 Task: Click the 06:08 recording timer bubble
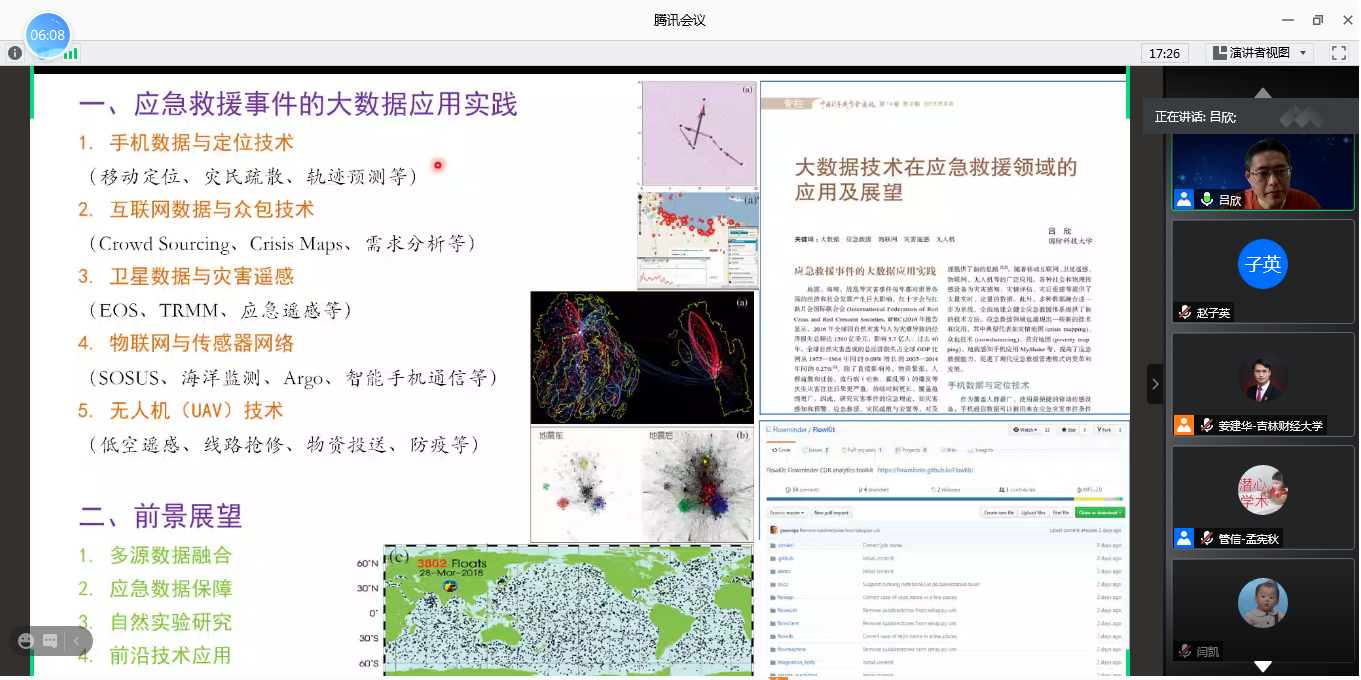point(47,36)
